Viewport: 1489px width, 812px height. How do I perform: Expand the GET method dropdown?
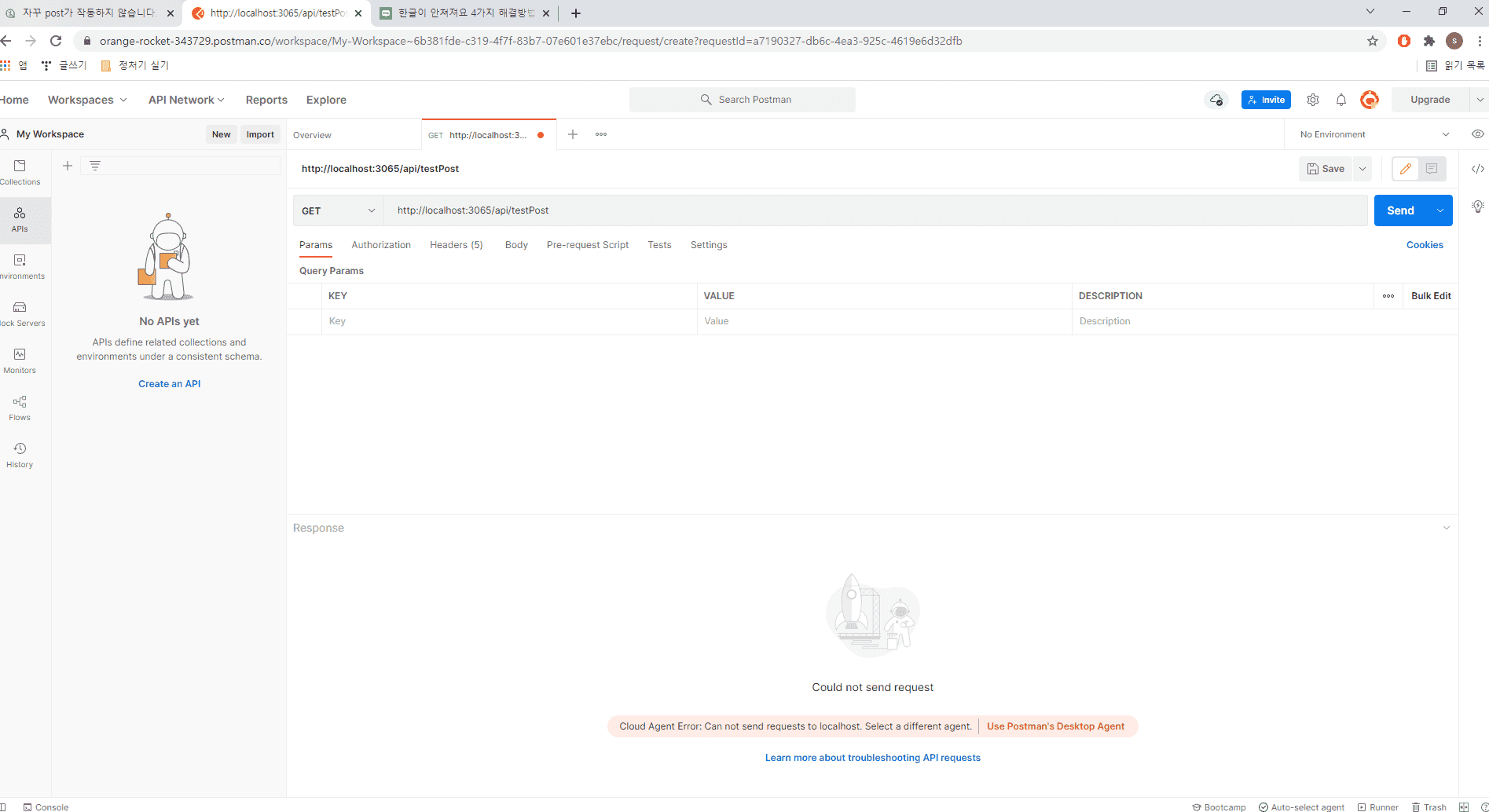pos(339,210)
